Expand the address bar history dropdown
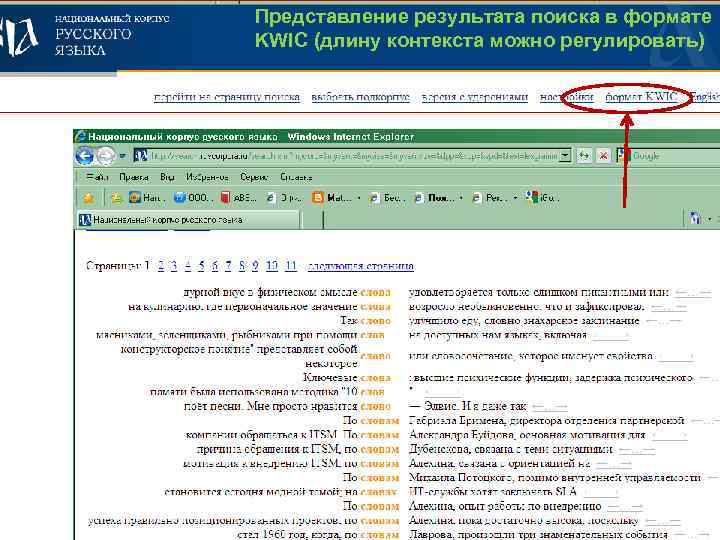The image size is (720, 540). [x=565, y=156]
